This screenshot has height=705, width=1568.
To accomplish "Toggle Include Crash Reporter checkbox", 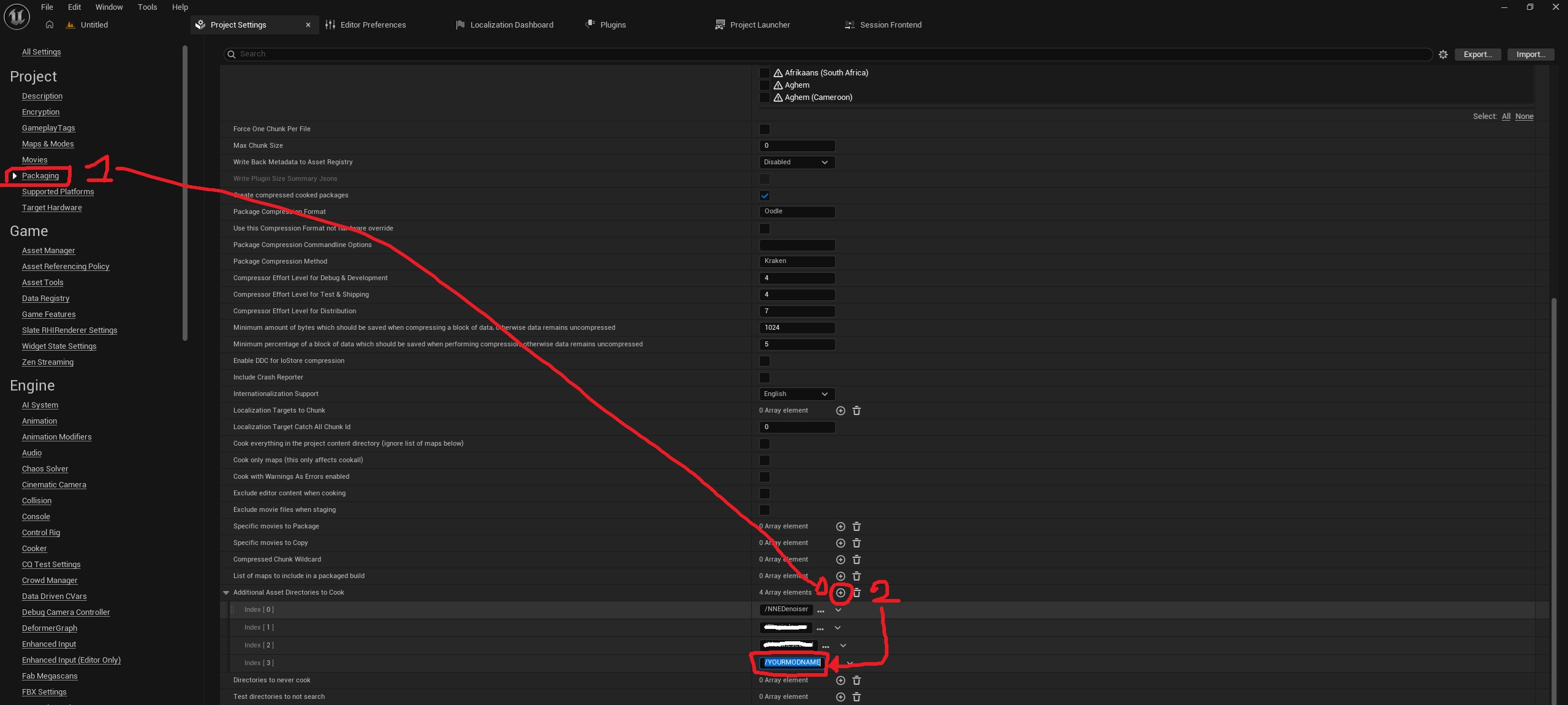I will tap(765, 378).
